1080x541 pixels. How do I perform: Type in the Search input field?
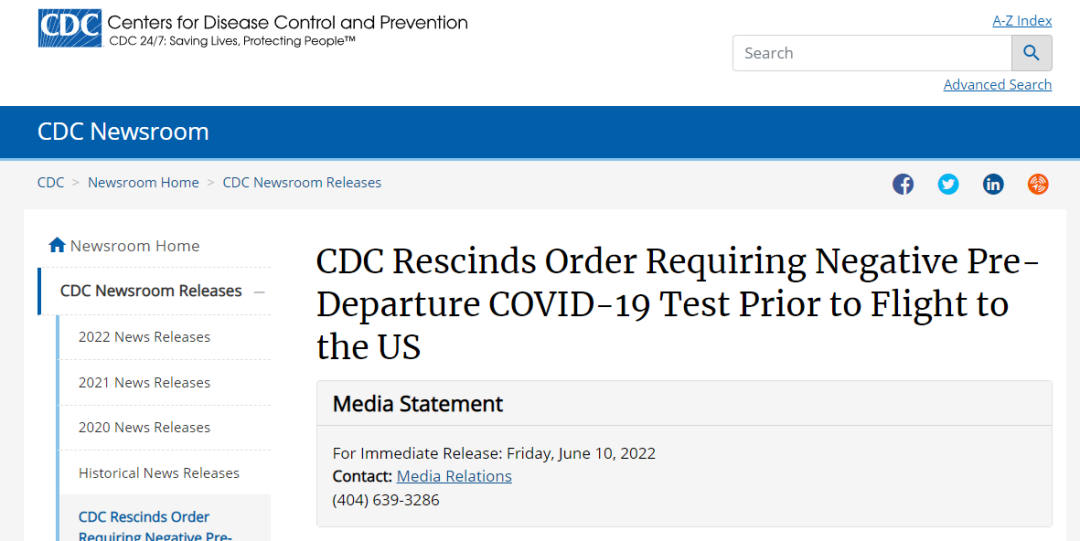pos(872,53)
